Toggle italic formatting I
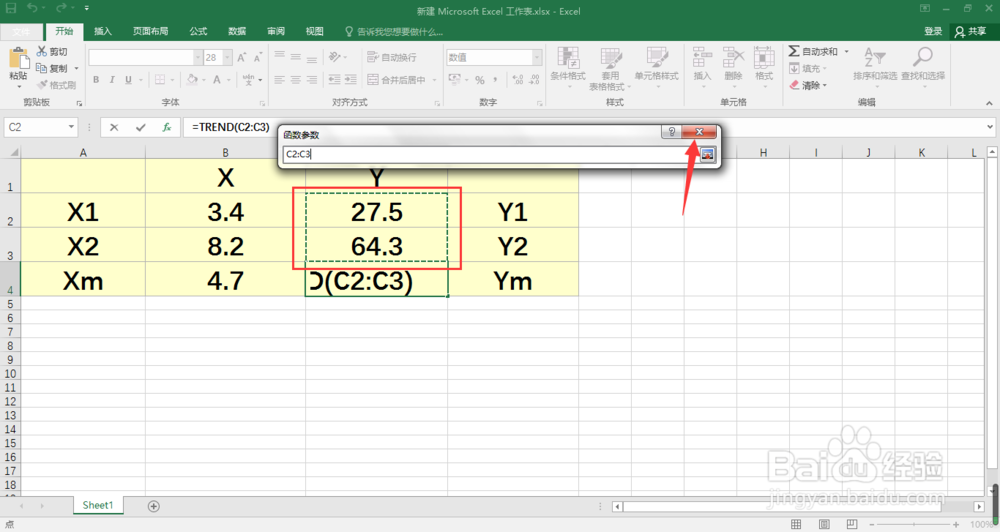This screenshot has width=1000, height=532. 112,80
